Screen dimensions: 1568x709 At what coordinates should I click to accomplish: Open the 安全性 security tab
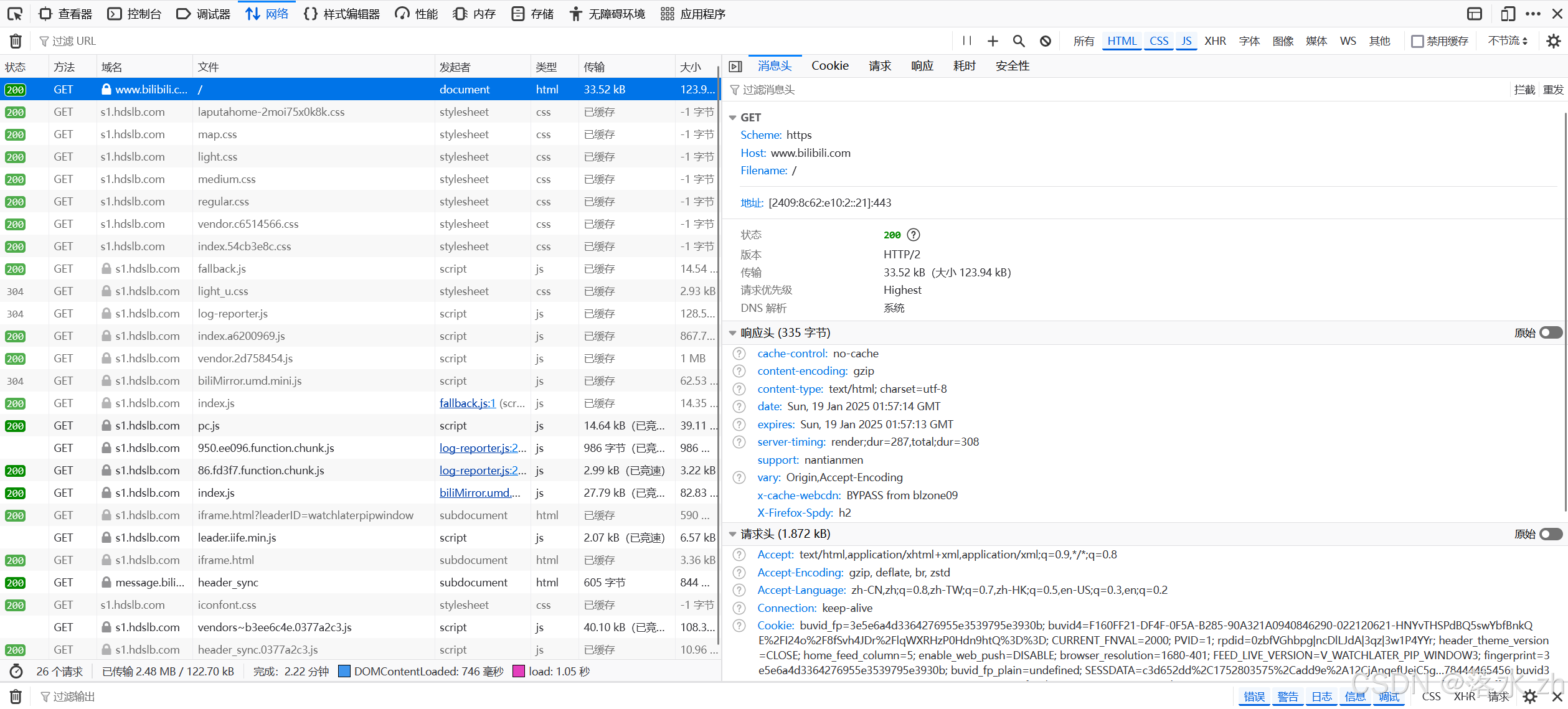1012,66
